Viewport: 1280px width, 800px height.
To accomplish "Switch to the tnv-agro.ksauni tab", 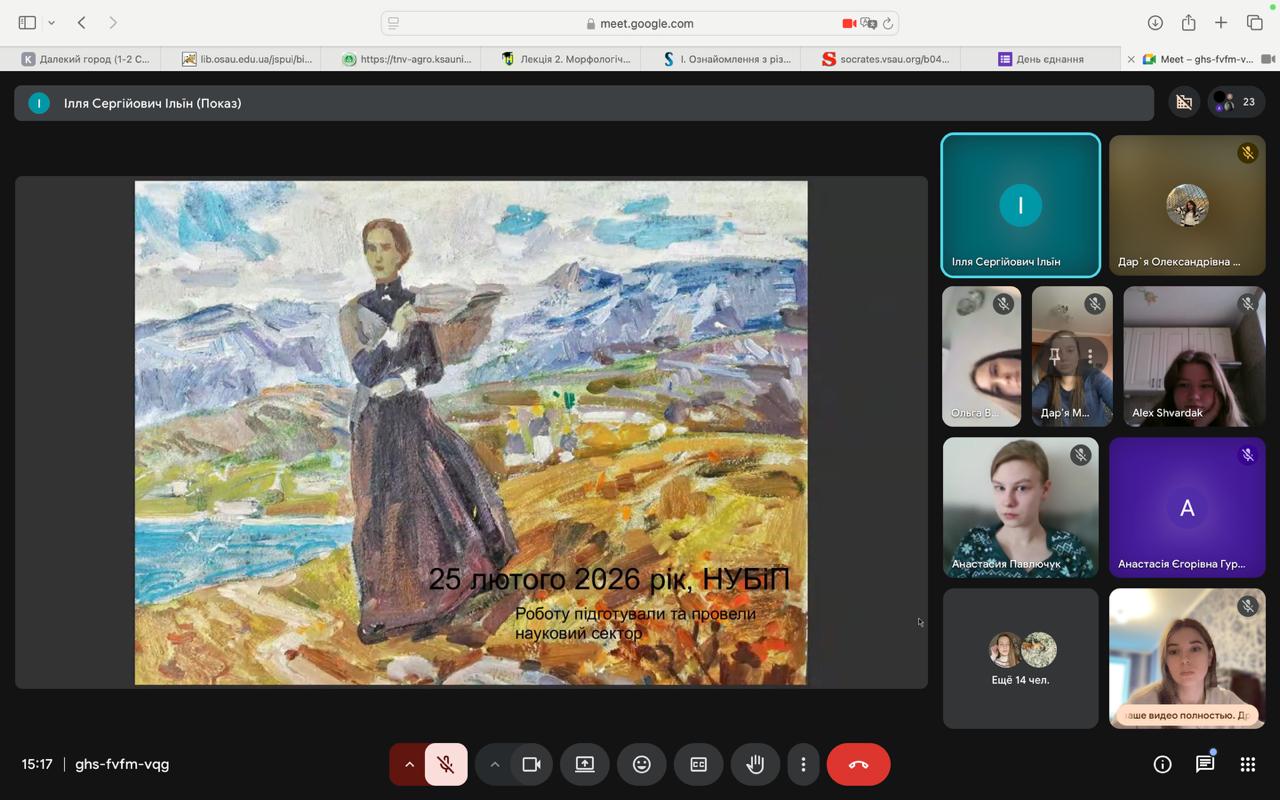I will pyautogui.click(x=406, y=59).
